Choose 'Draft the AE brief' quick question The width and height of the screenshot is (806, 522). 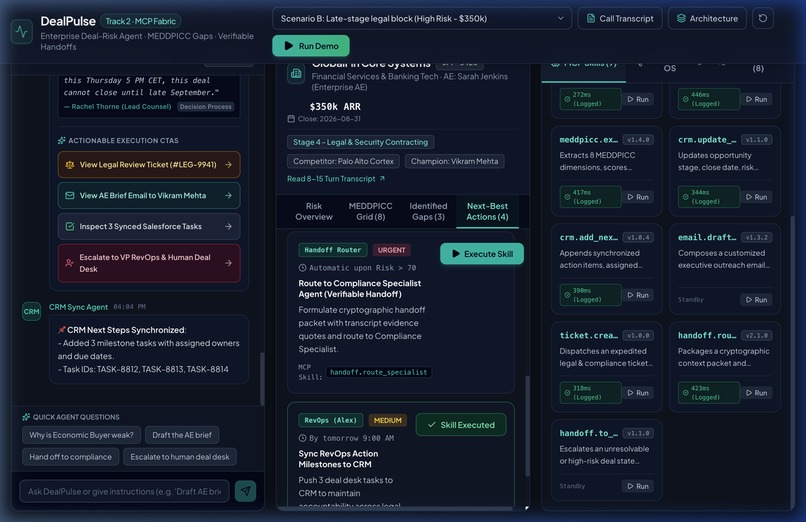click(182, 435)
